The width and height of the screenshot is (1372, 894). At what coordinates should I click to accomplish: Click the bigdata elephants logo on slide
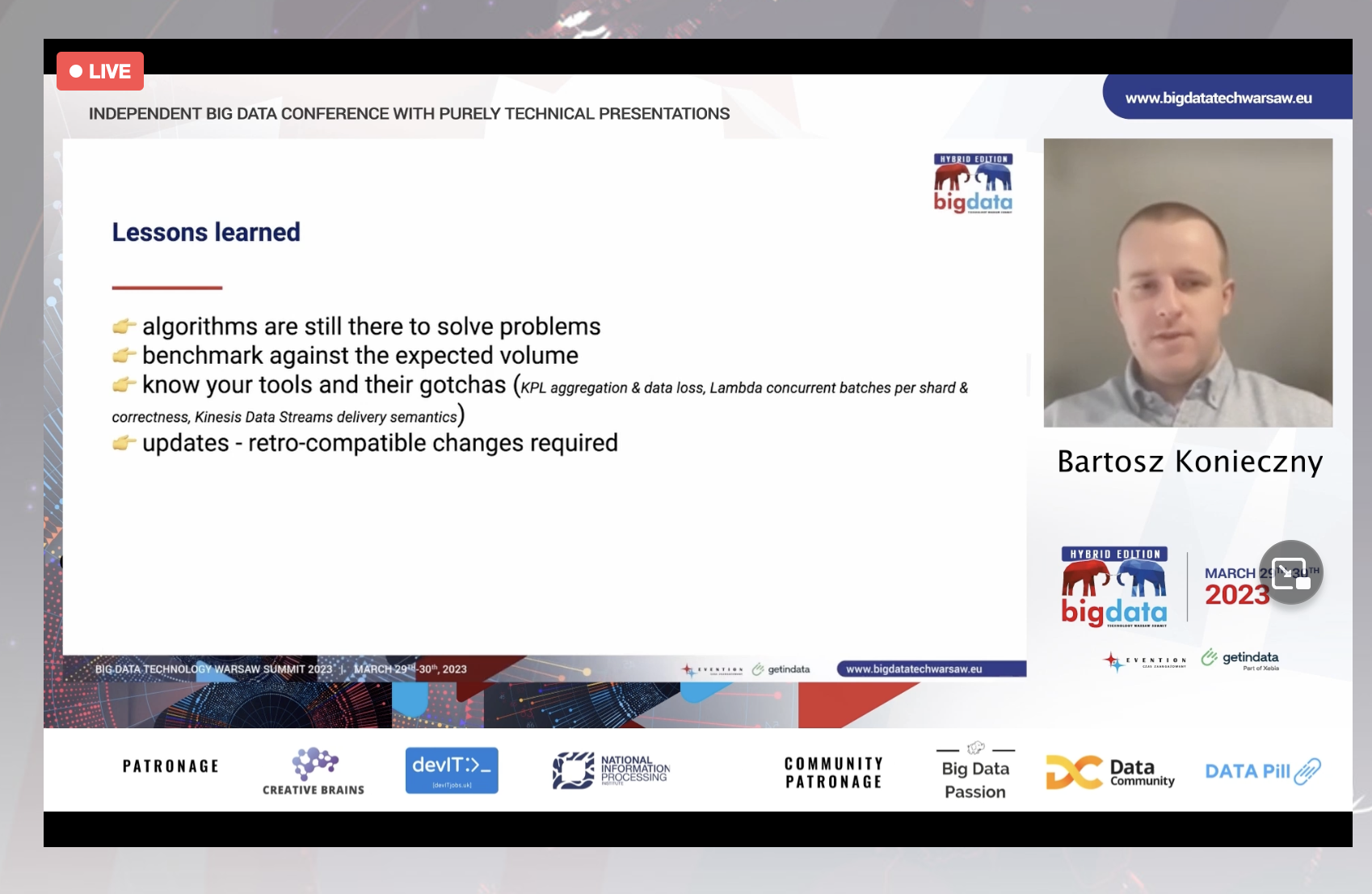(x=973, y=183)
